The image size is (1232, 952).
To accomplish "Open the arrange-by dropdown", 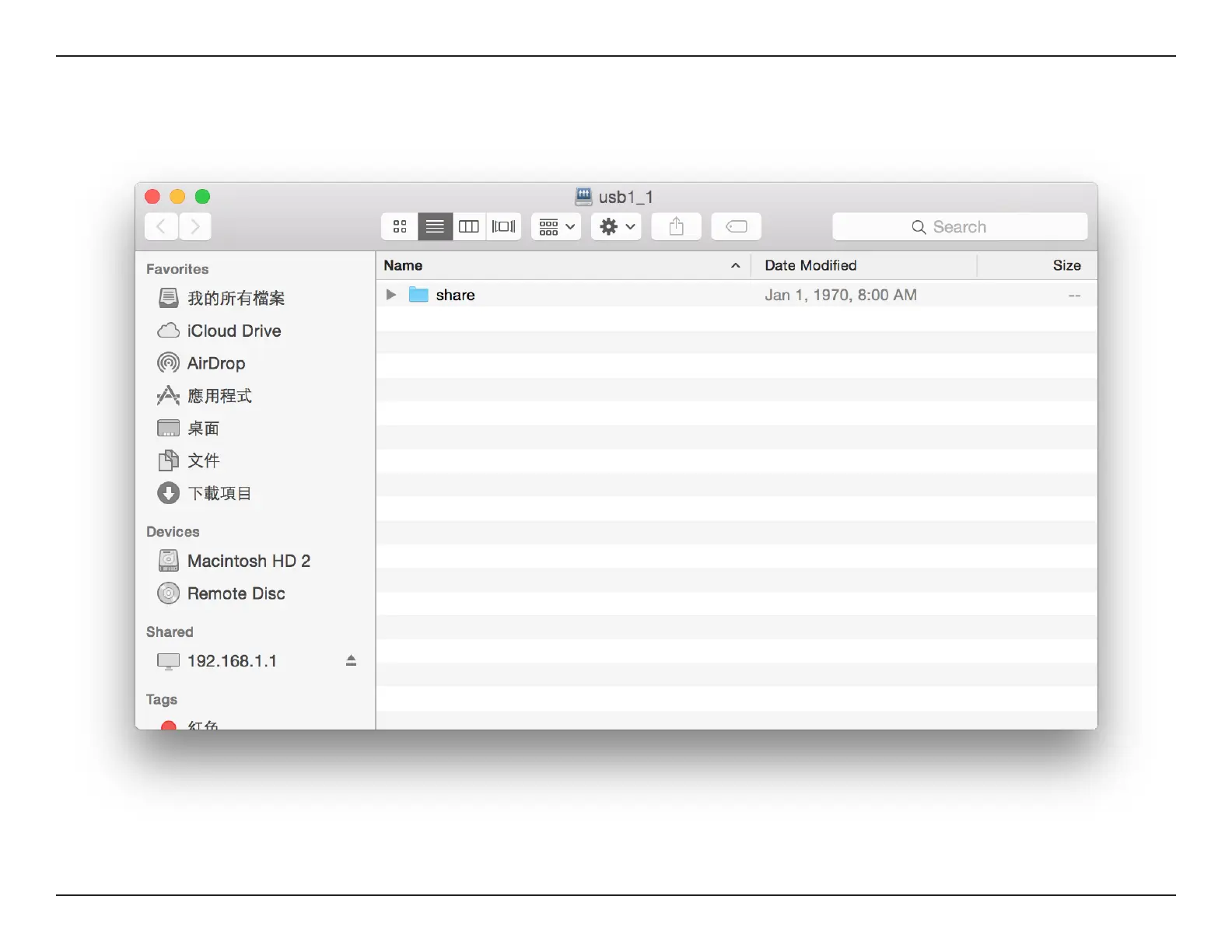I will (x=556, y=226).
